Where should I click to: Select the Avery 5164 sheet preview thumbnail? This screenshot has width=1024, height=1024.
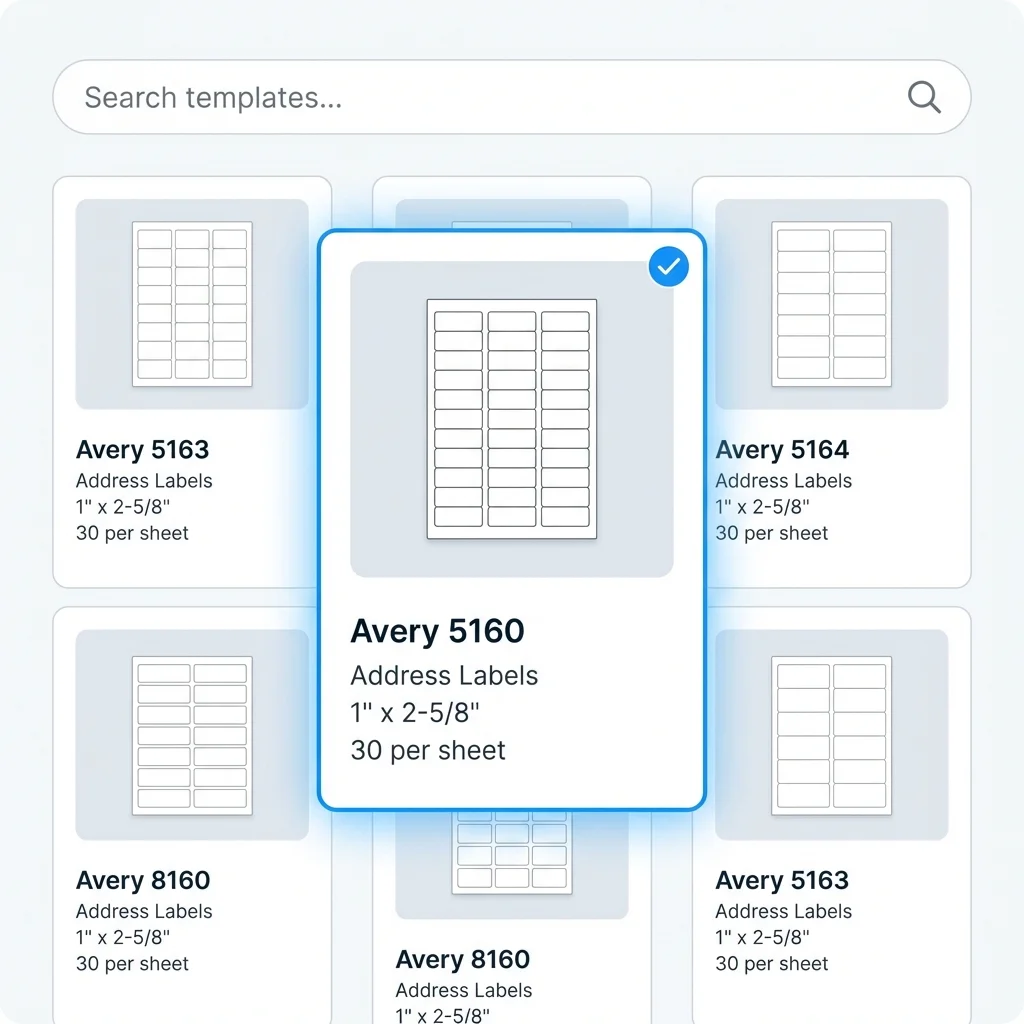[831, 304]
